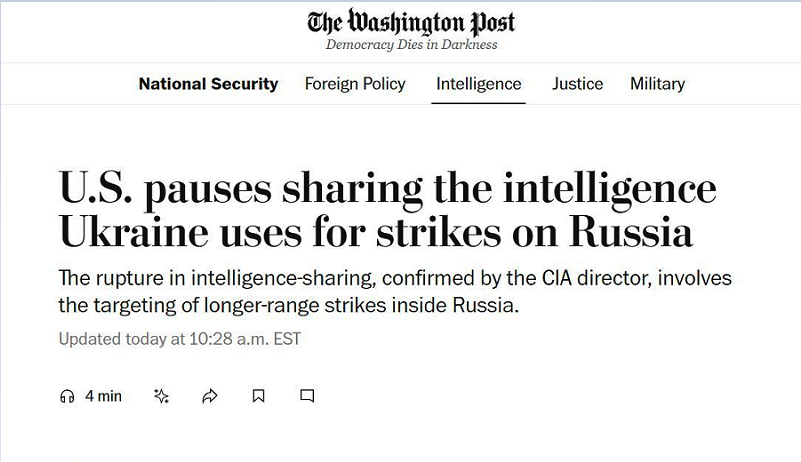Screen dimensions: 801x462
Task: Save the article with bookmark icon
Action: coord(258,396)
